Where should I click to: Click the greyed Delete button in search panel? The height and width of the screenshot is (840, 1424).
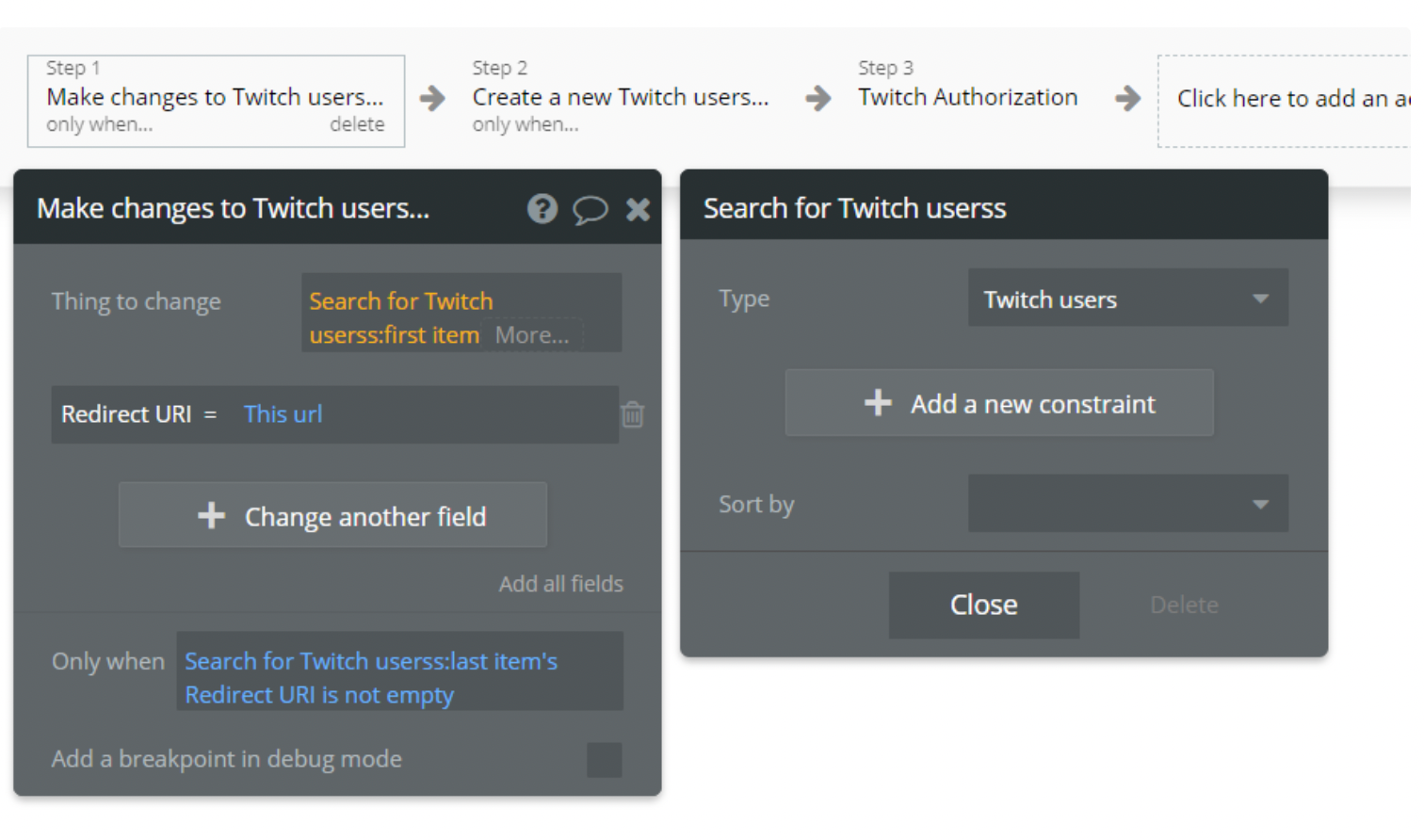[1184, 605]
